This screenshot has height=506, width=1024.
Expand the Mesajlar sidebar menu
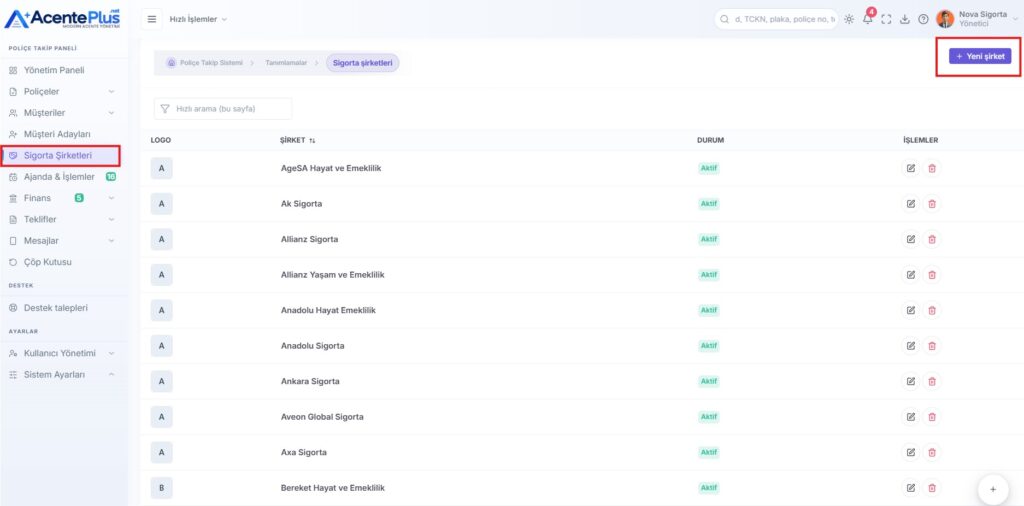click(63, 241)
